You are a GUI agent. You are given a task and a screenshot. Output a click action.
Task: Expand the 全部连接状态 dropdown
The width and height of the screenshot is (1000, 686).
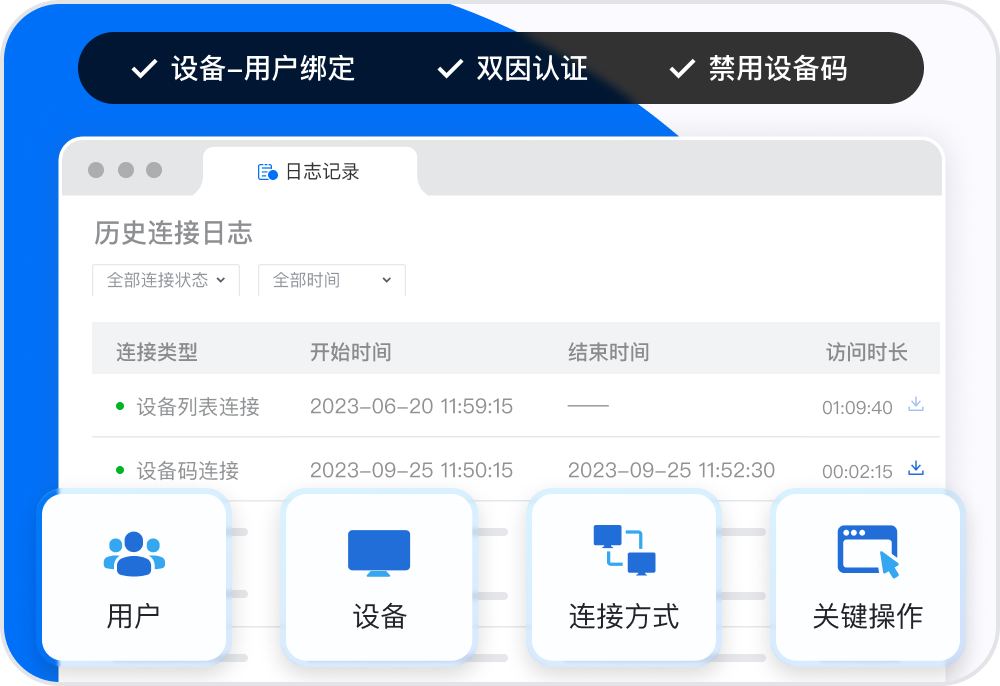[166, 280]
